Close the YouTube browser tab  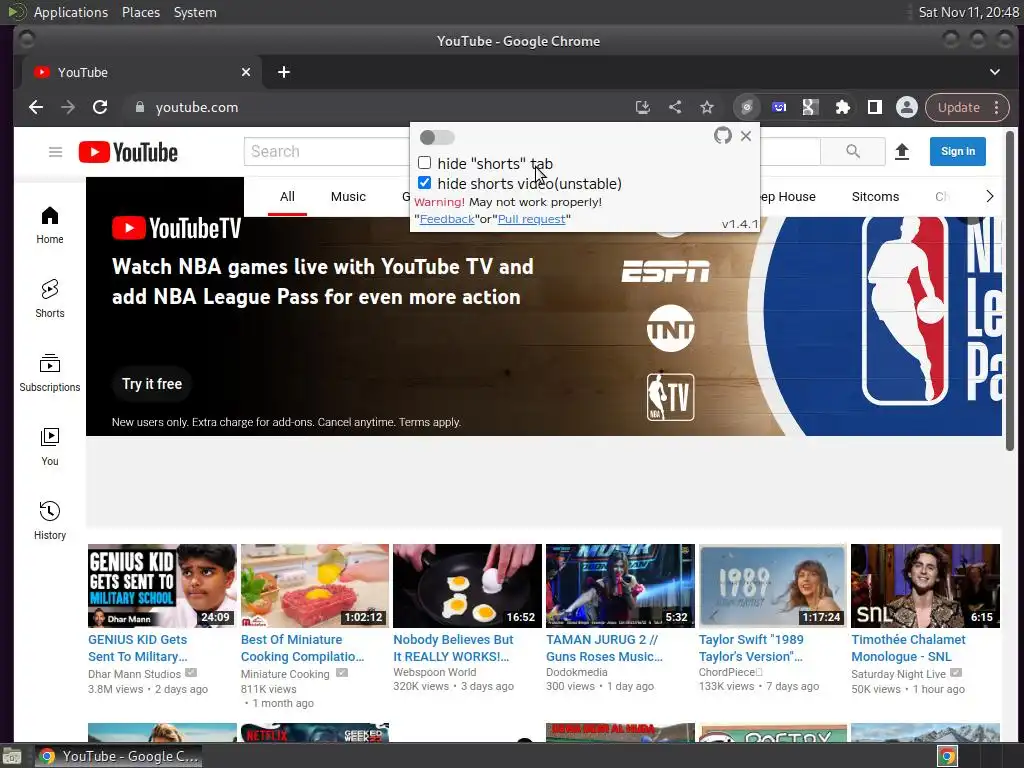pyautogui.click(x=246, y=72)
